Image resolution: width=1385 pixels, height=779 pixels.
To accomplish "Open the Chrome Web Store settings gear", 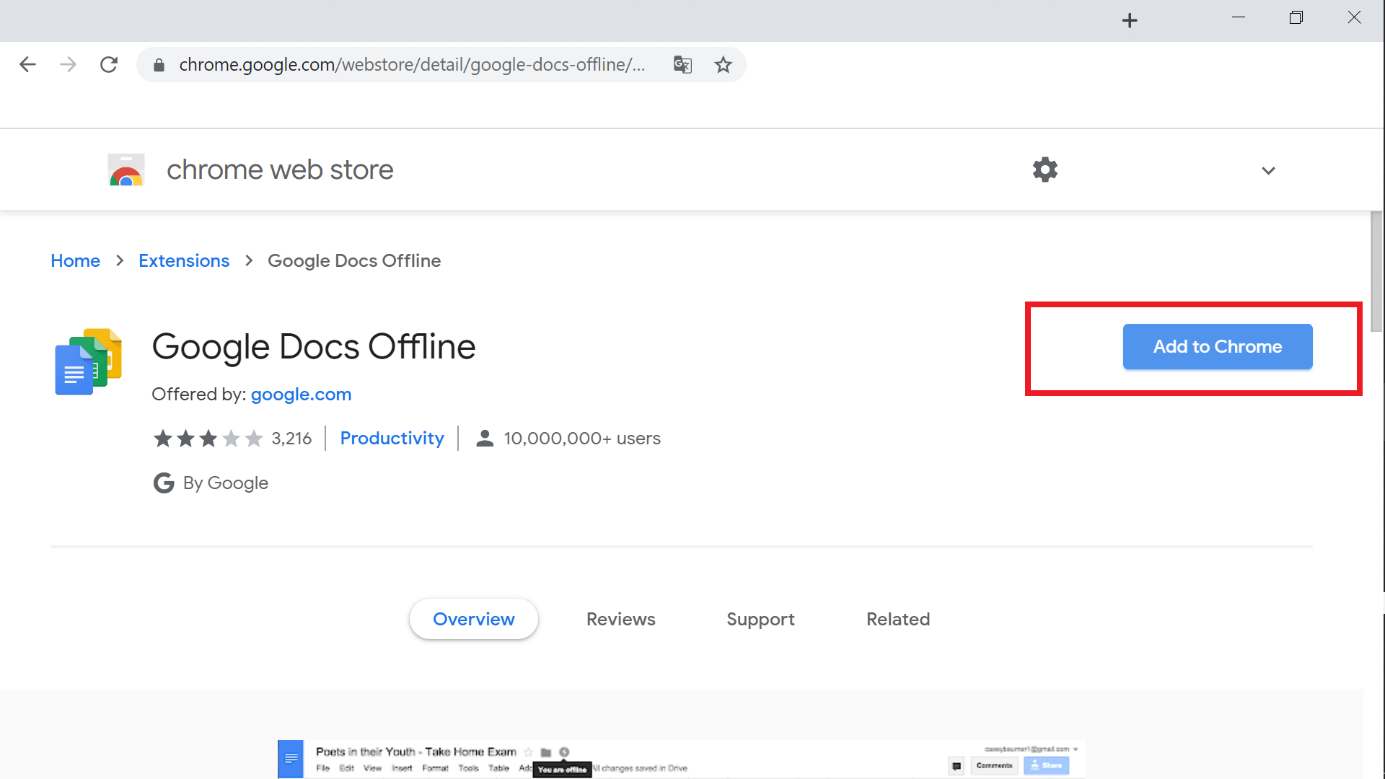I will 1045,169.
